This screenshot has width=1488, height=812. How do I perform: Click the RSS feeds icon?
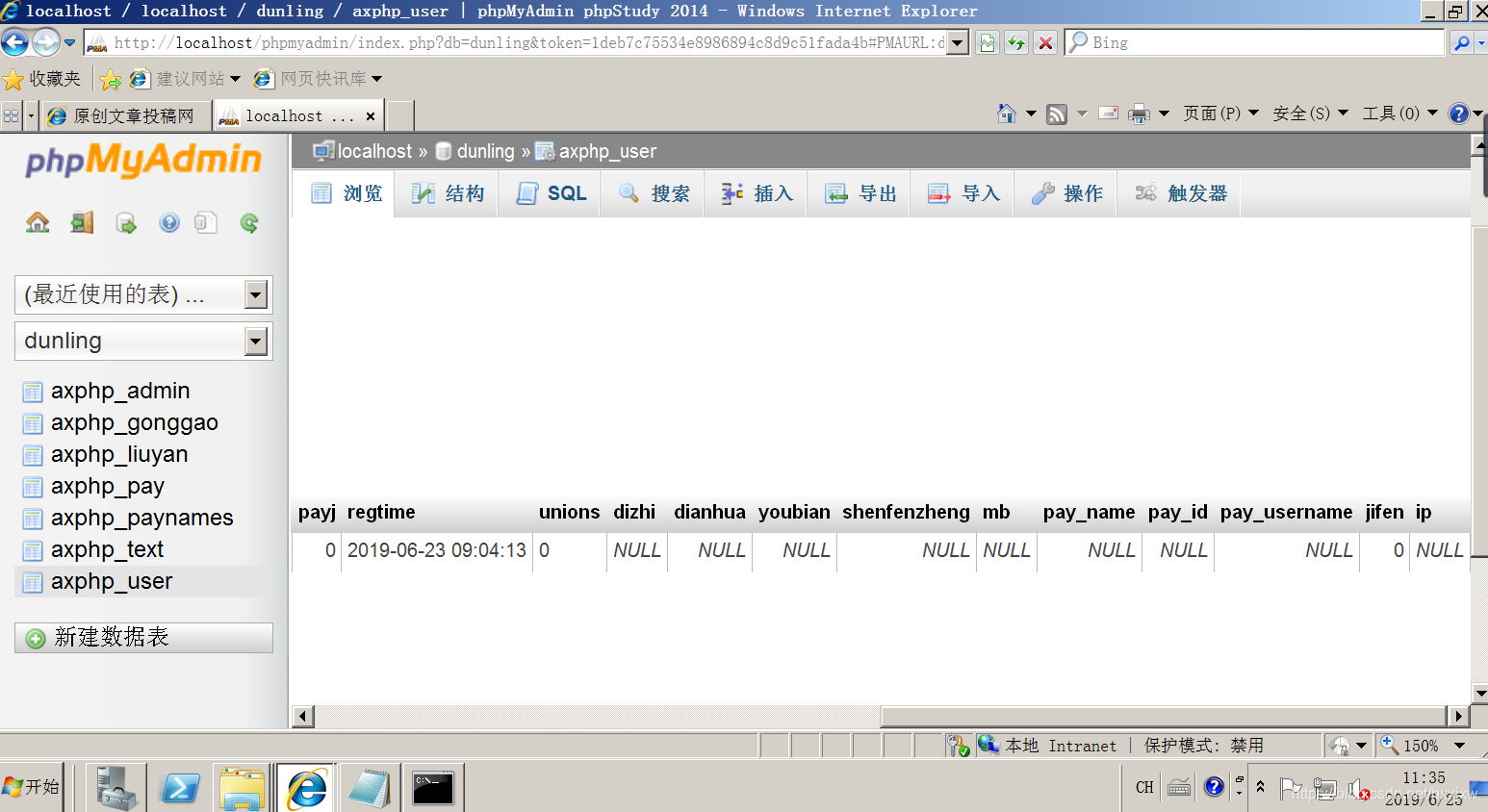click(x=1057, y=114)
